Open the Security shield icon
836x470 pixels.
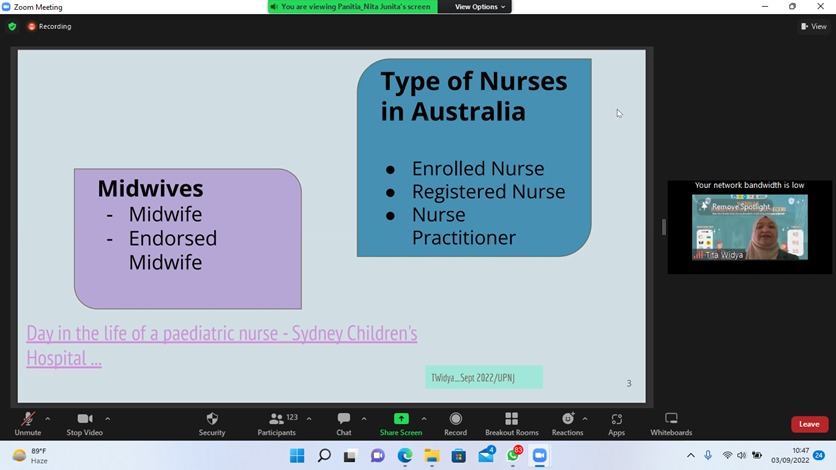click(211, 419)
